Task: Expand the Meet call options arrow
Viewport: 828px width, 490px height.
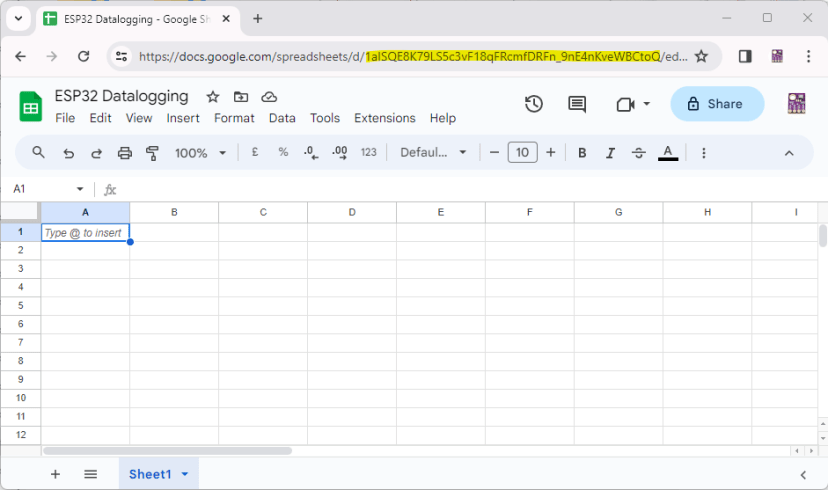Action: [646, 104]
